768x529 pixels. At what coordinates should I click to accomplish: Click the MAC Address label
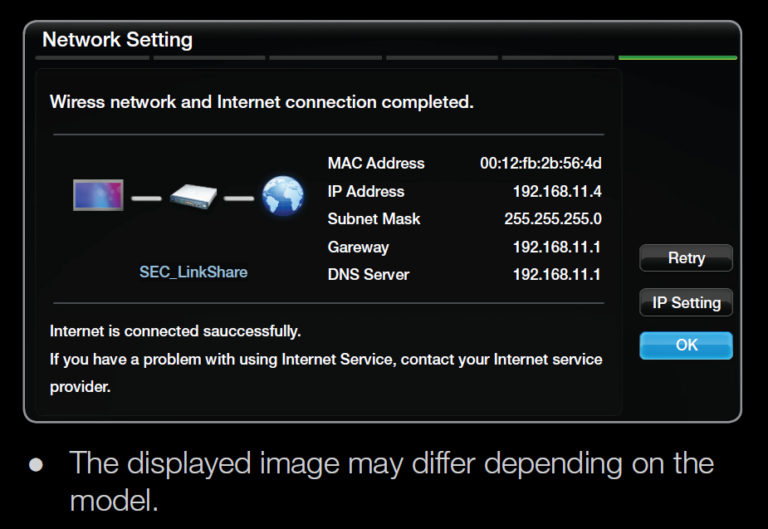(x=376, y=163)
